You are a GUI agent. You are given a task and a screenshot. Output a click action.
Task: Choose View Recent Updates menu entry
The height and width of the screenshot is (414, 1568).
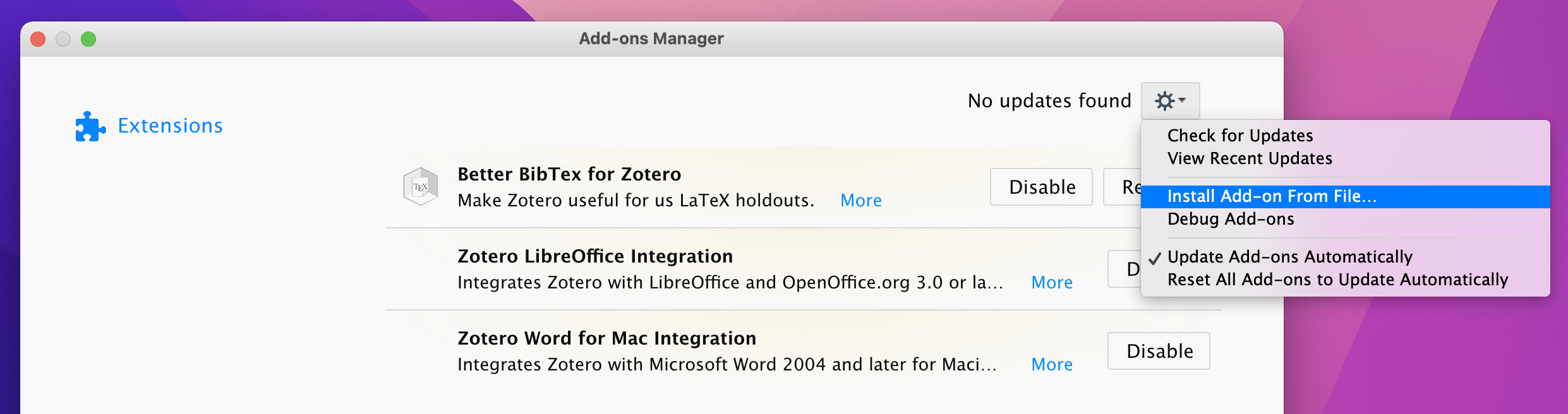pos(1249,158)
